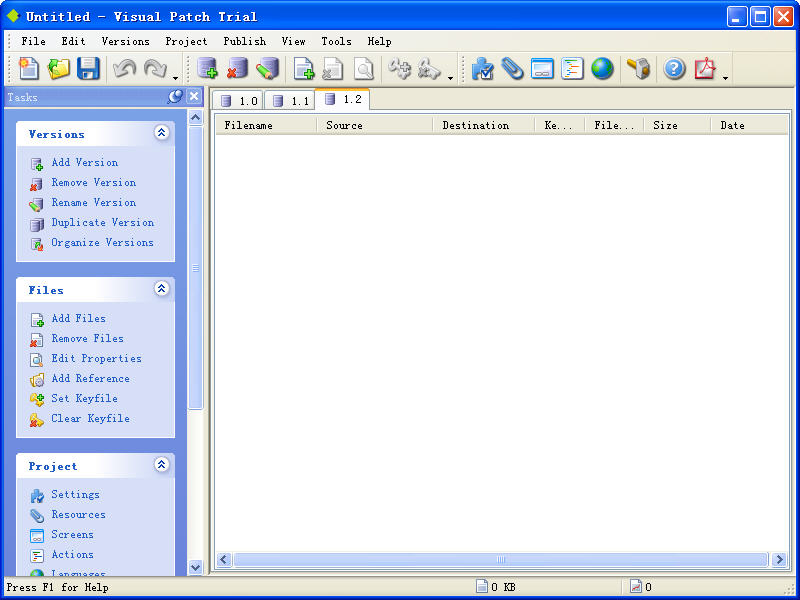Viewport: 800px width, 600px height.
Task: Click the Build package box icon
Action: [x=638, y=69]
